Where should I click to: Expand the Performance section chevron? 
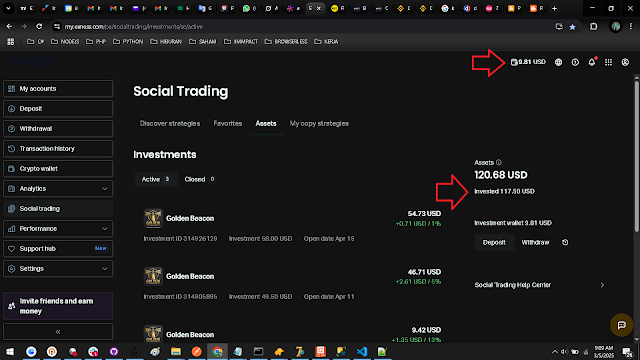(x=104, y=229)
